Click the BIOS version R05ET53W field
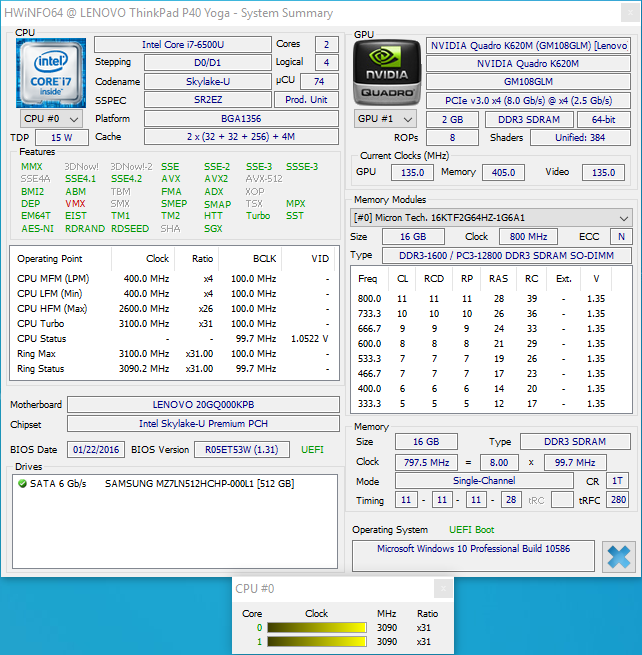This screenshot has height=655, width=642. [241, 449]
